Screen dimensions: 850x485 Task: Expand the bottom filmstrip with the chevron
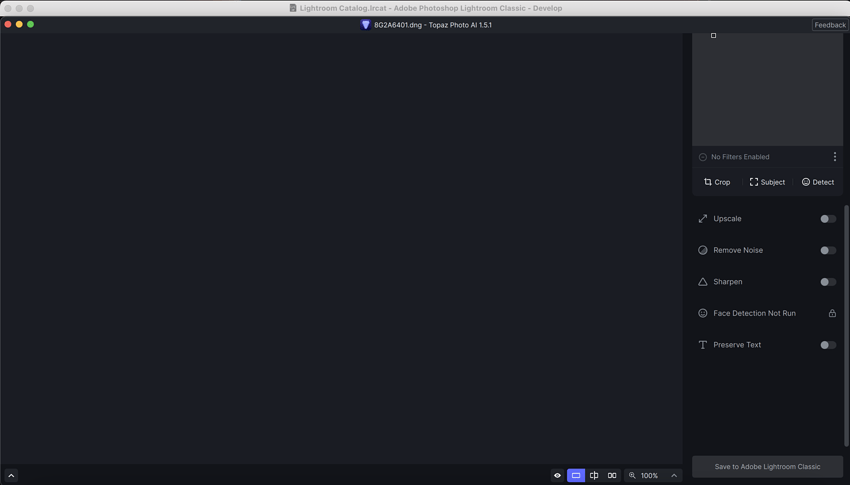point(11,475)
